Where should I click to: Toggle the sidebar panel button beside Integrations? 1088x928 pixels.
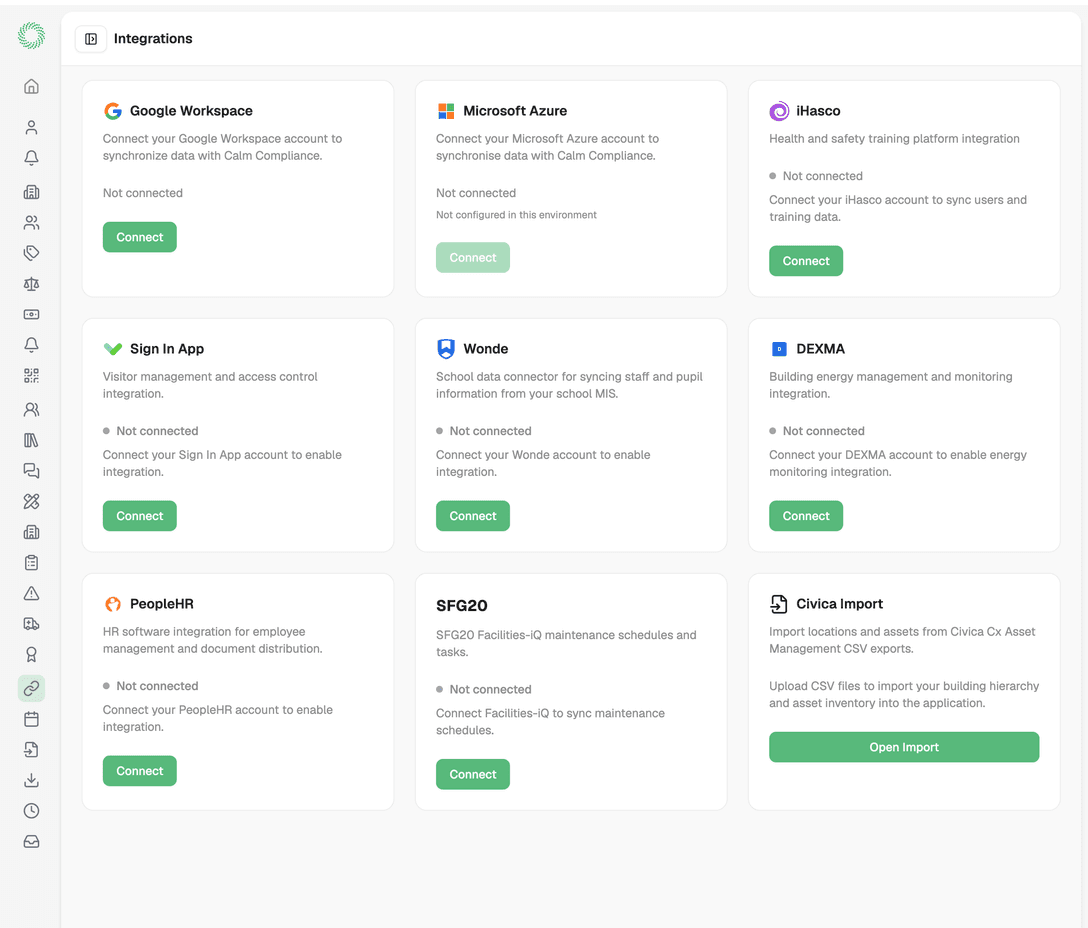(91, 39)
